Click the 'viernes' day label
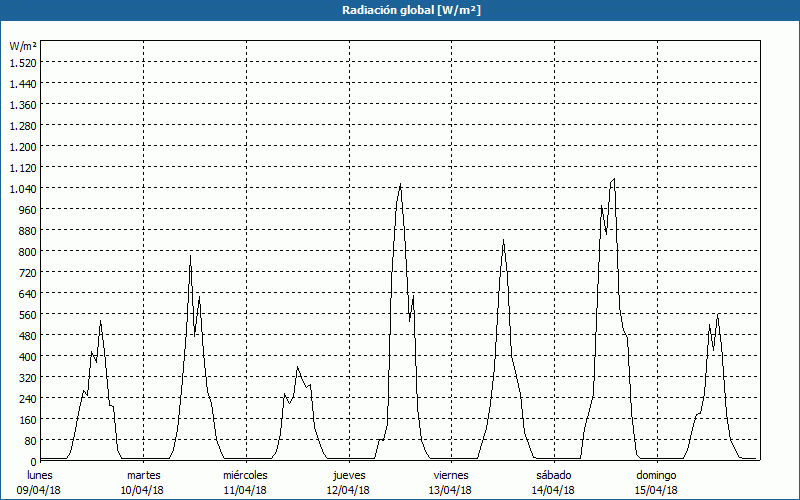 tap(451, 475)
